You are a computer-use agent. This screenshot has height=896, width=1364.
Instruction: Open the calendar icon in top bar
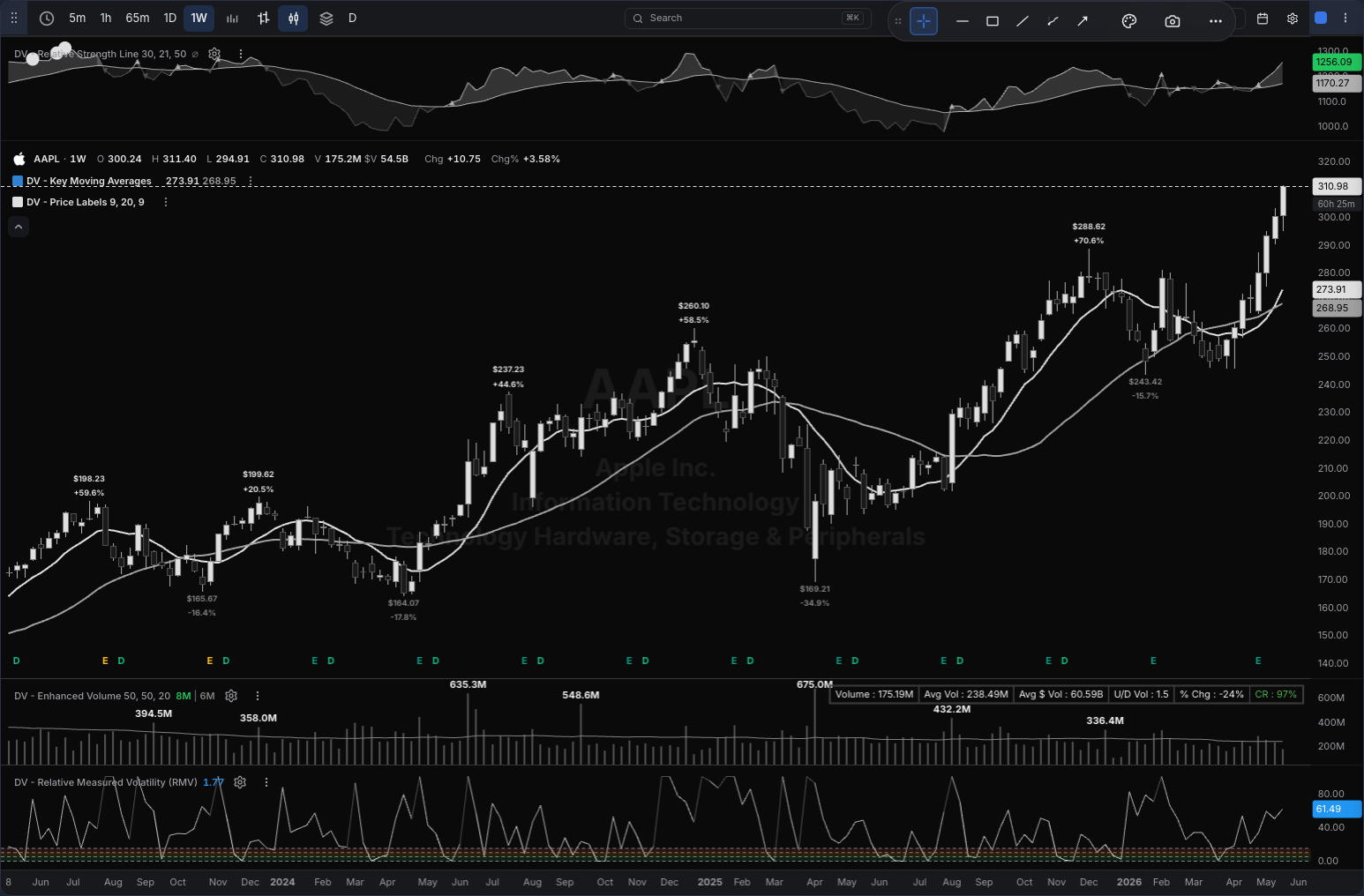coord(1263,18)
